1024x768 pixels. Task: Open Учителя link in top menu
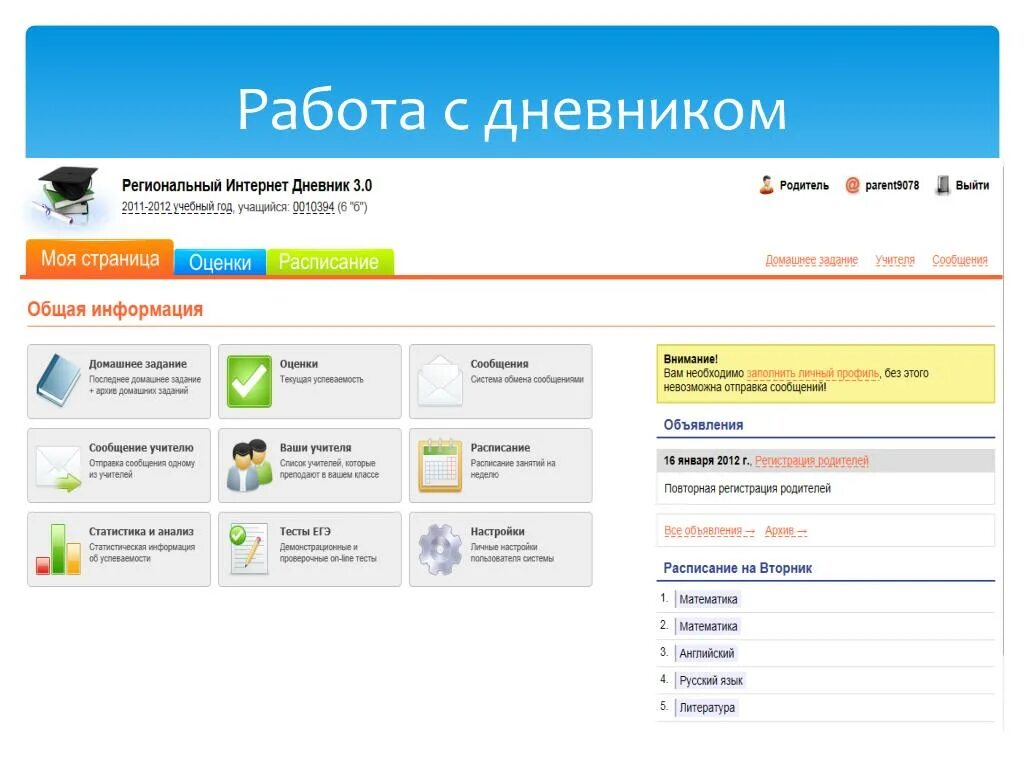(x=895, y=260)
